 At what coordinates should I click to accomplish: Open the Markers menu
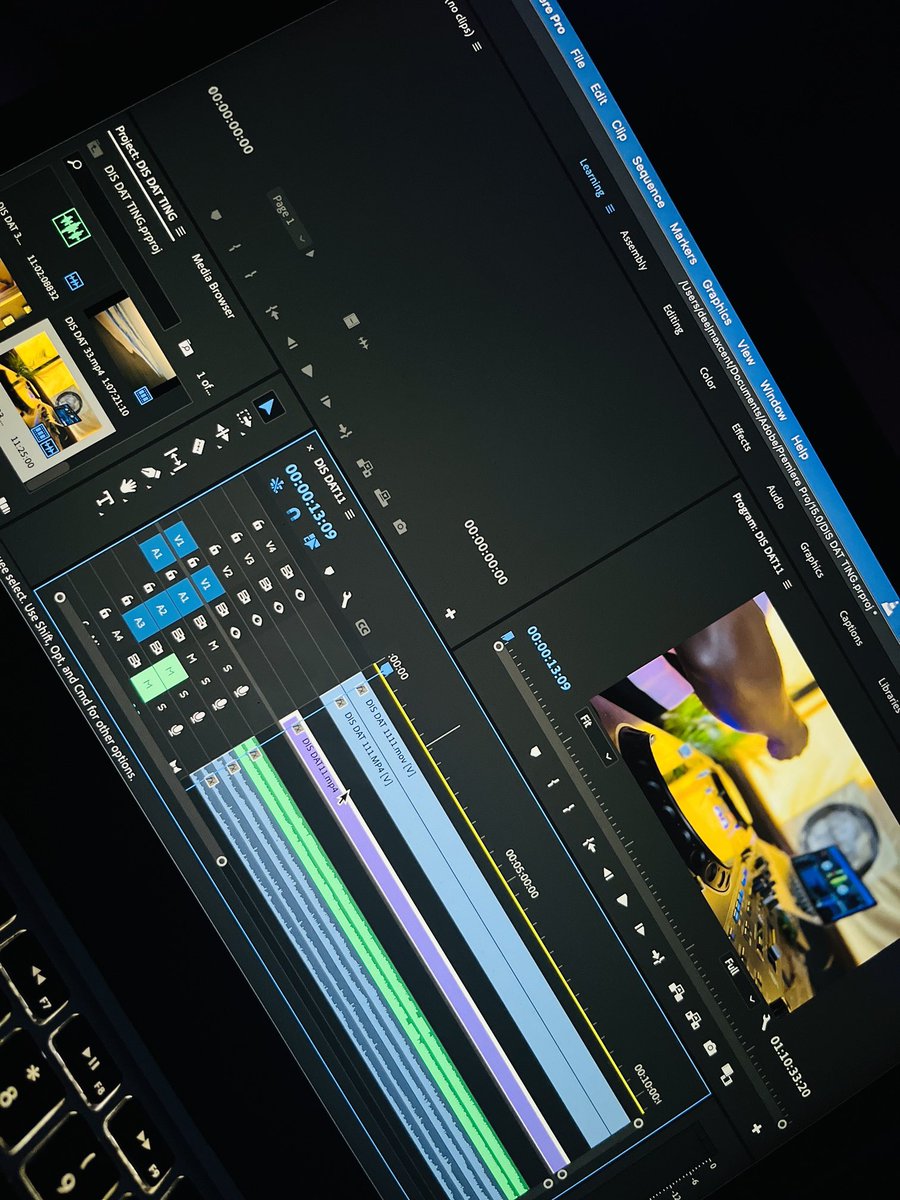[684, 245]
